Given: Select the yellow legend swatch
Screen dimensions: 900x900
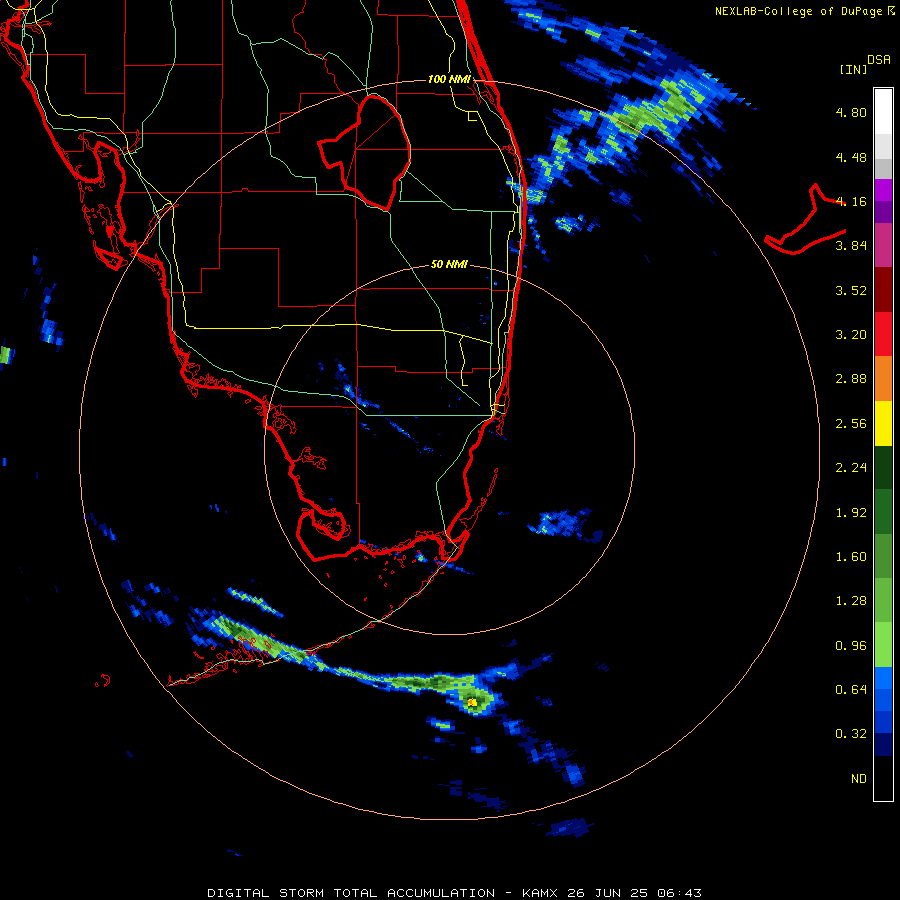Looking at the screenshot, I should pos(883,423).
